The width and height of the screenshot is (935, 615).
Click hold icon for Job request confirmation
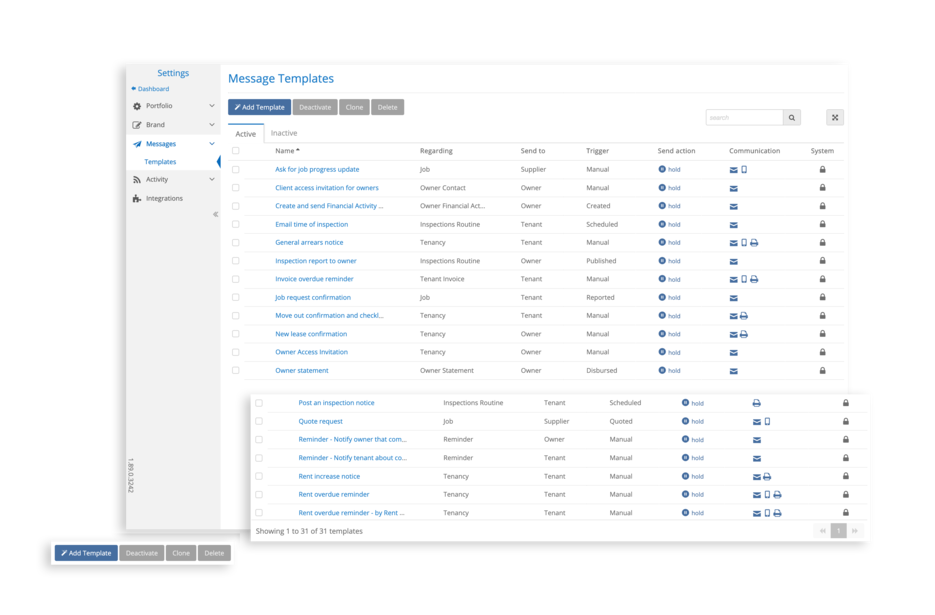click(662, 297)
